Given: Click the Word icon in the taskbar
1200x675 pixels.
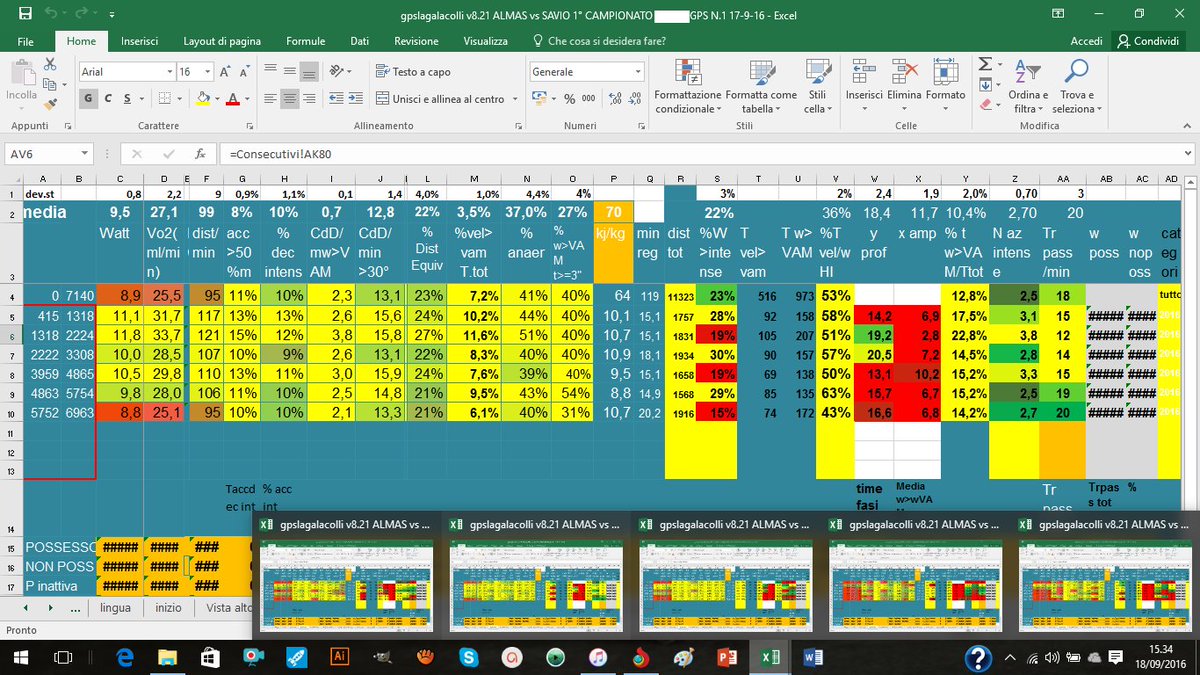Looking at the screenshot, I should (811, 657).
